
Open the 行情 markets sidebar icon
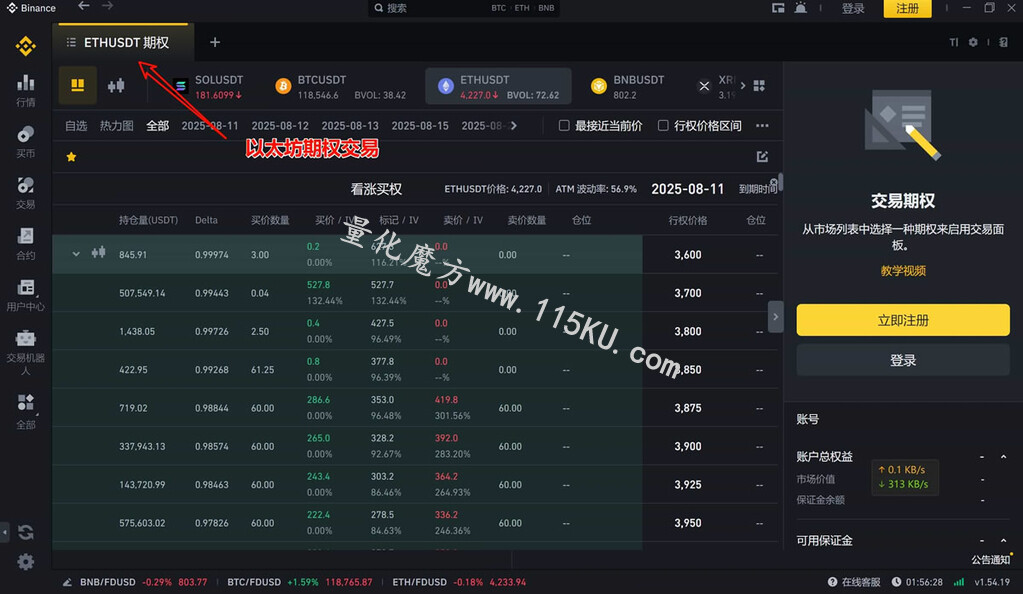(x=25, y=90)
